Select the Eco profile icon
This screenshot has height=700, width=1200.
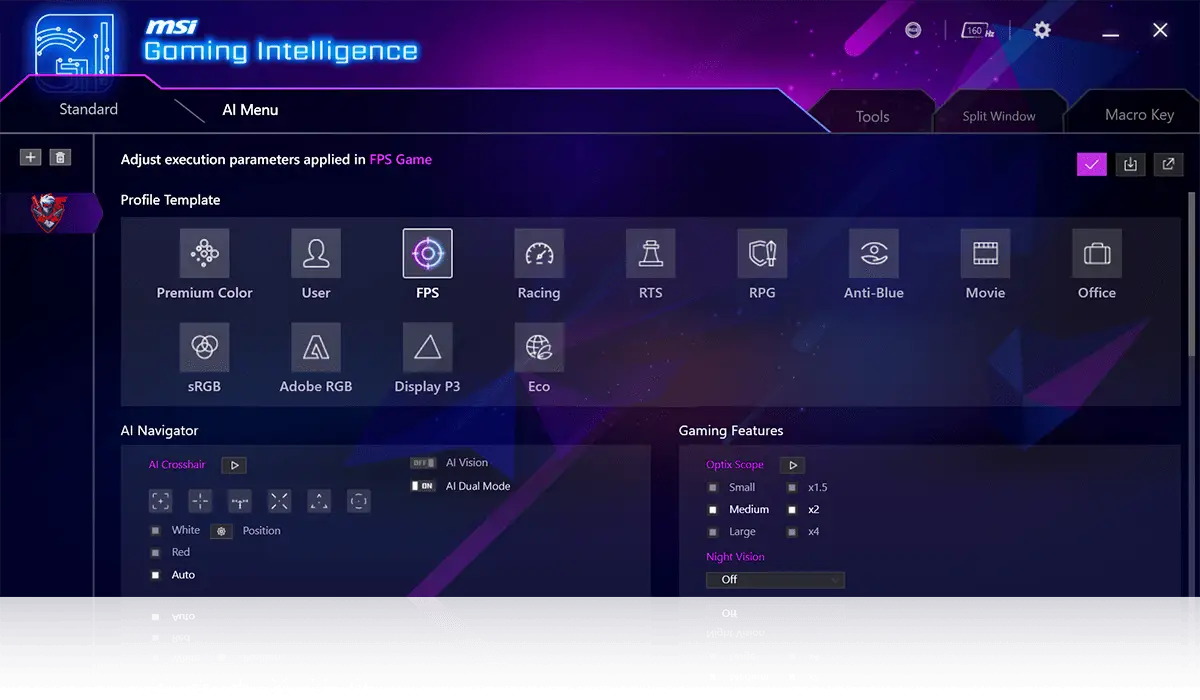pyautogui.click(x=539, y=347)
